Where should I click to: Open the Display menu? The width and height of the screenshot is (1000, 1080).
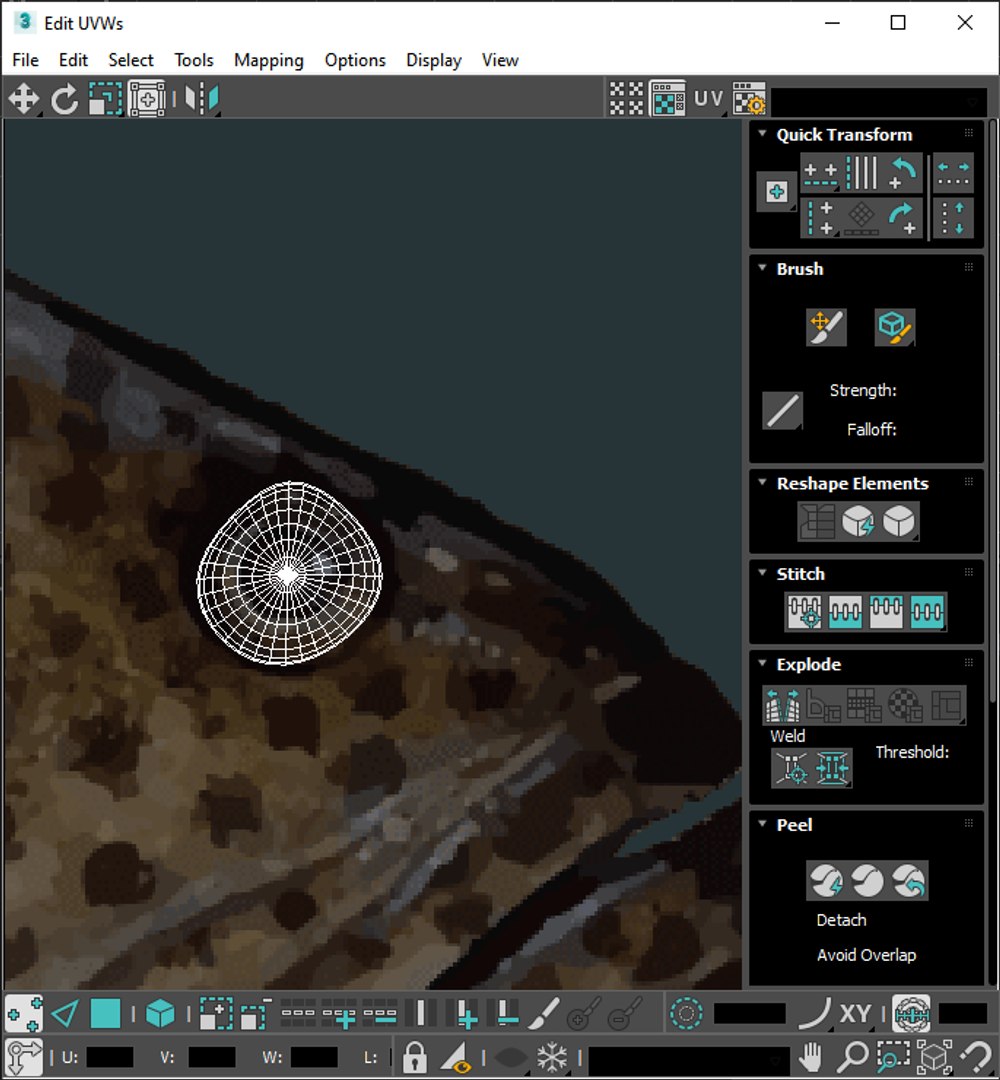pos(433,60)
